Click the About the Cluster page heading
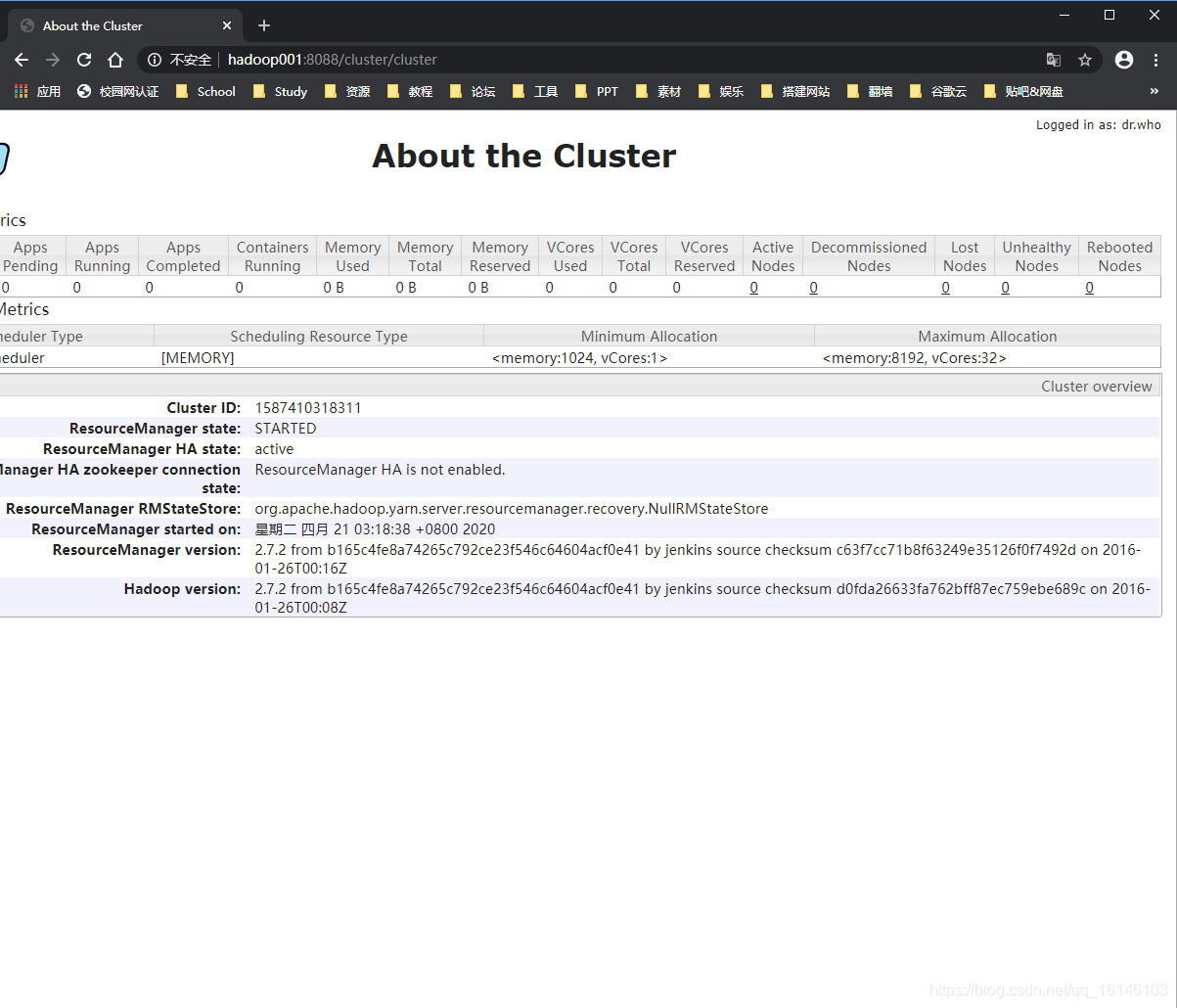This screenshot has height=1008, width=1177. [524, 157]
